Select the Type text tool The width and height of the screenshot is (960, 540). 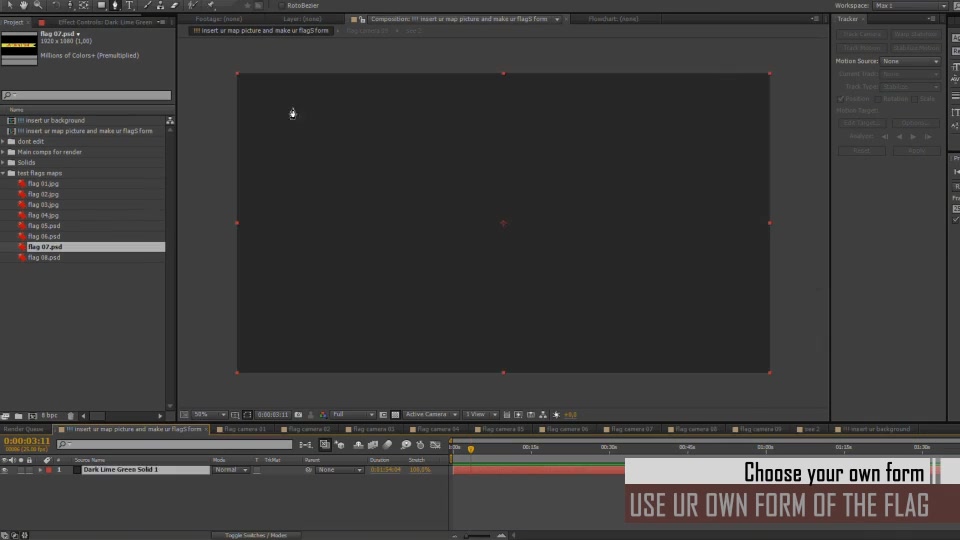(130, 5)
